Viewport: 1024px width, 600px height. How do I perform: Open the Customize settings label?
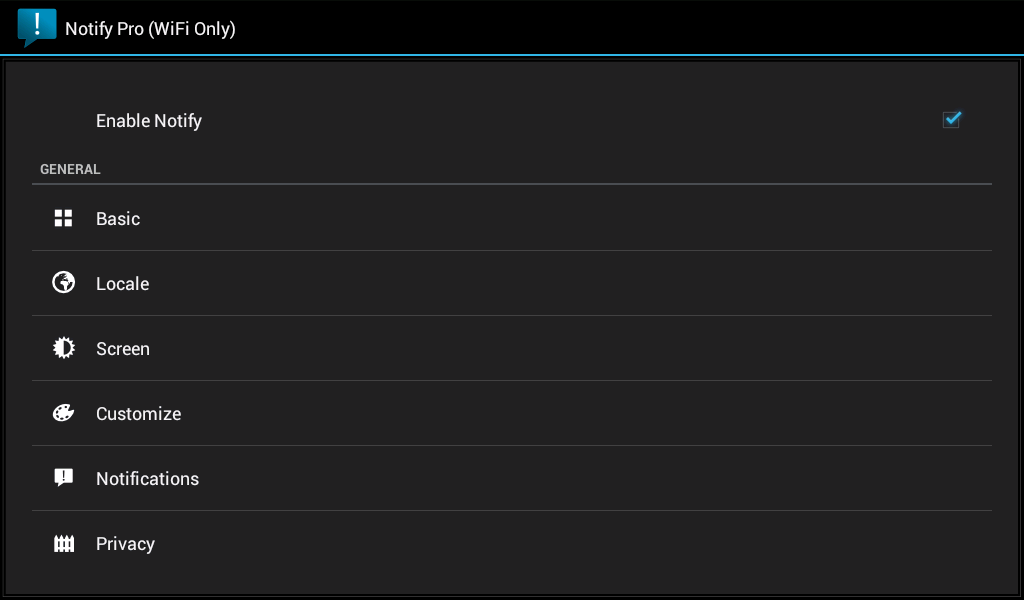(138, 414)
